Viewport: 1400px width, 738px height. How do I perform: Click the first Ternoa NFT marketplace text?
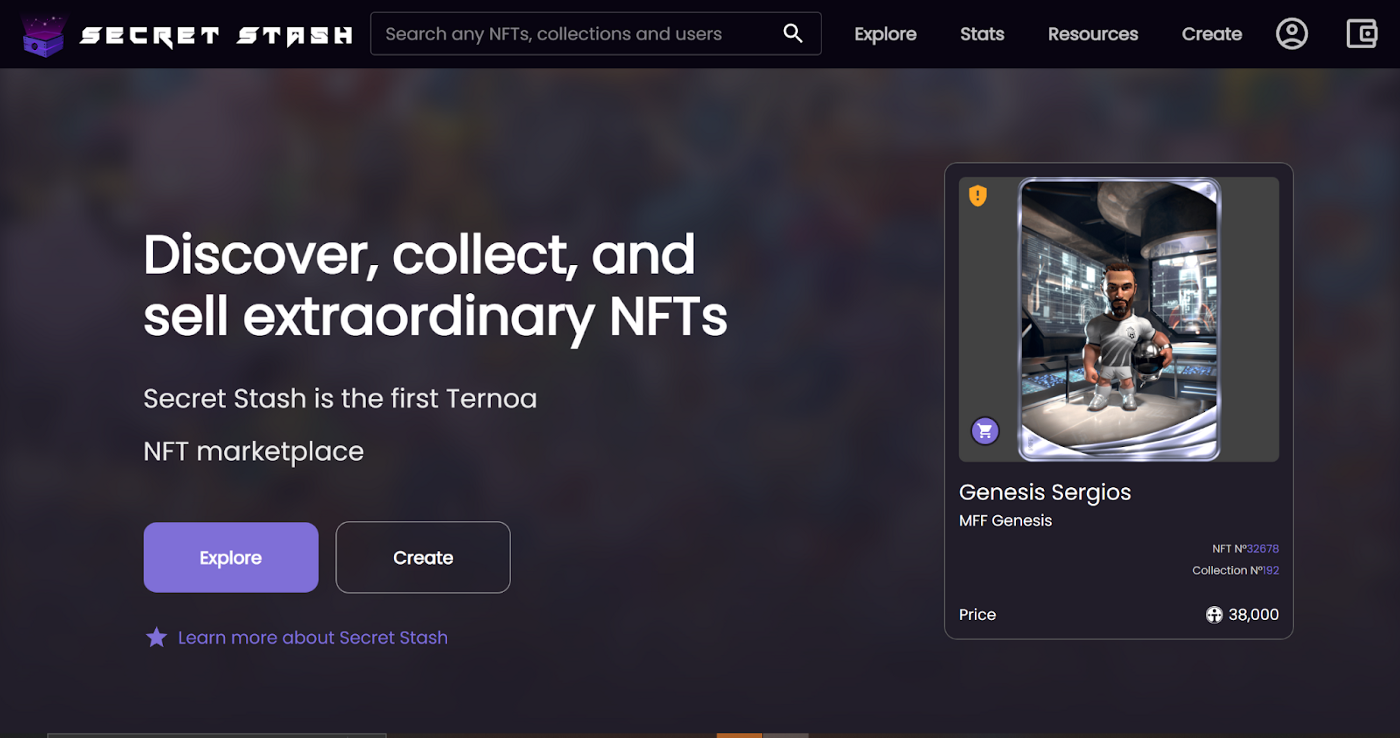tap(340, 425)
